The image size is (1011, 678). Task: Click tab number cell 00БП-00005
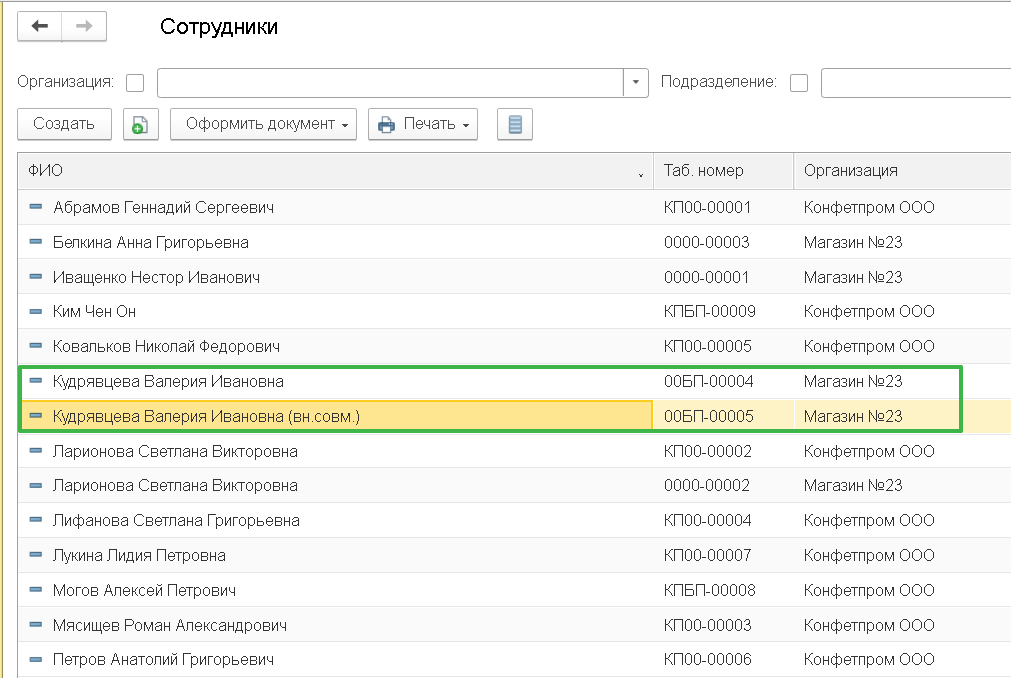click(x=709, y=416)
